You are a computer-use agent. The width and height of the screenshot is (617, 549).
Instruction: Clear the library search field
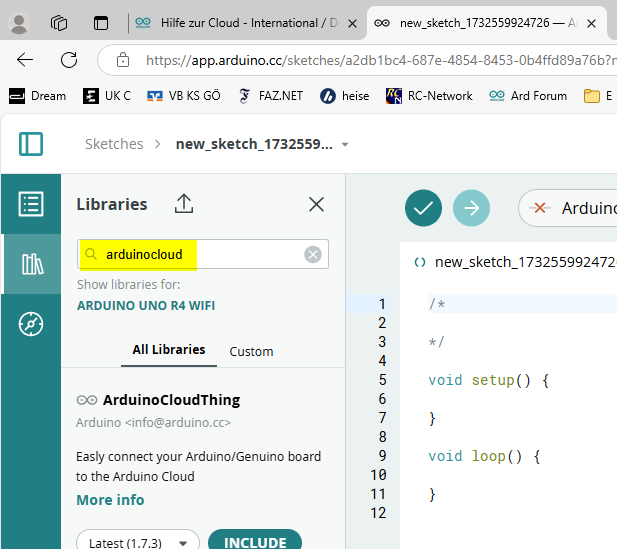point(313,255)
